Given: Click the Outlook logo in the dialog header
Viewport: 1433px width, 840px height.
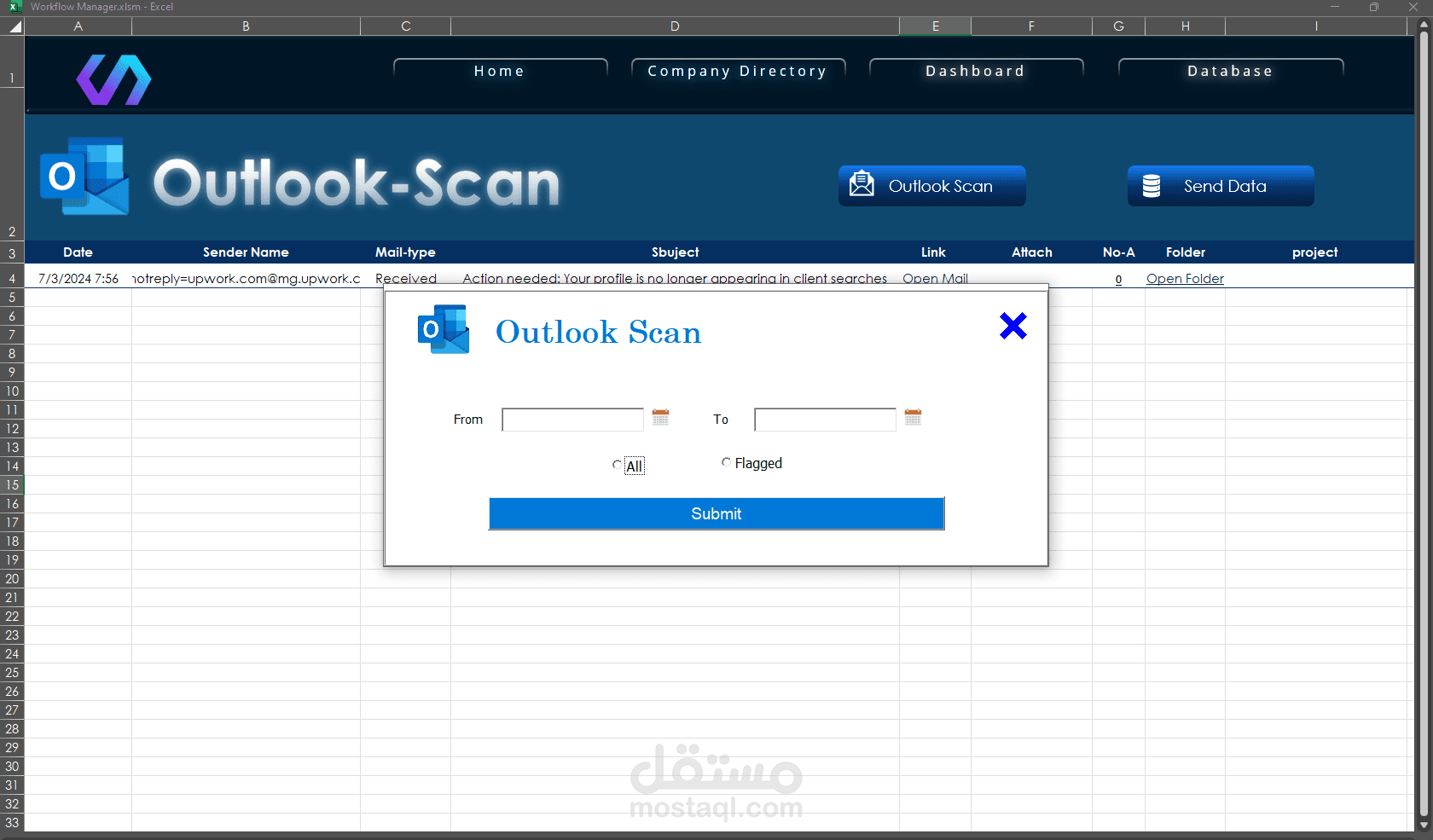Looking at the screenshot, I should (444, 329).
